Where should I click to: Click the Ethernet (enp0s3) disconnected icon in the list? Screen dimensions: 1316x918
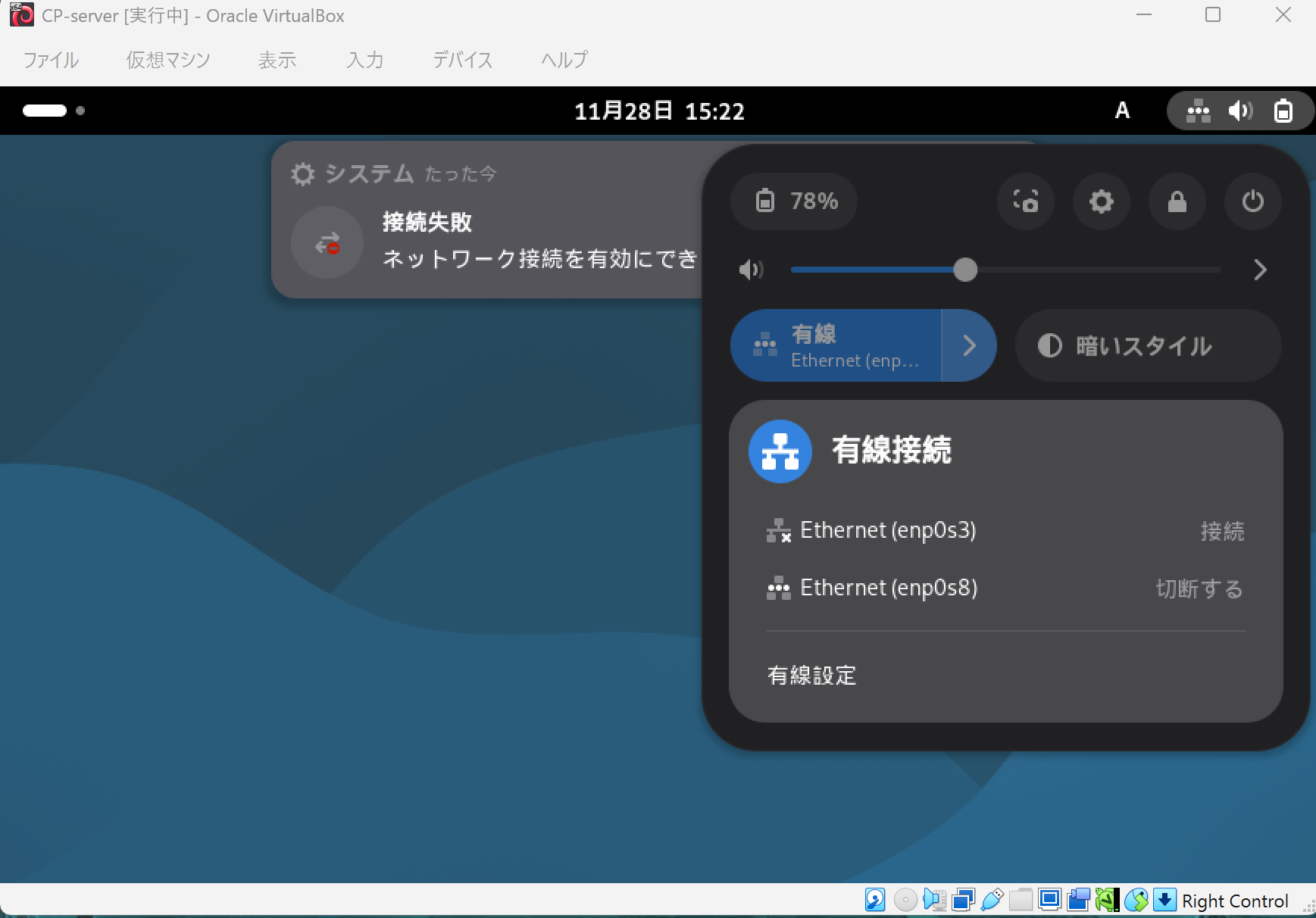[779, 531]
